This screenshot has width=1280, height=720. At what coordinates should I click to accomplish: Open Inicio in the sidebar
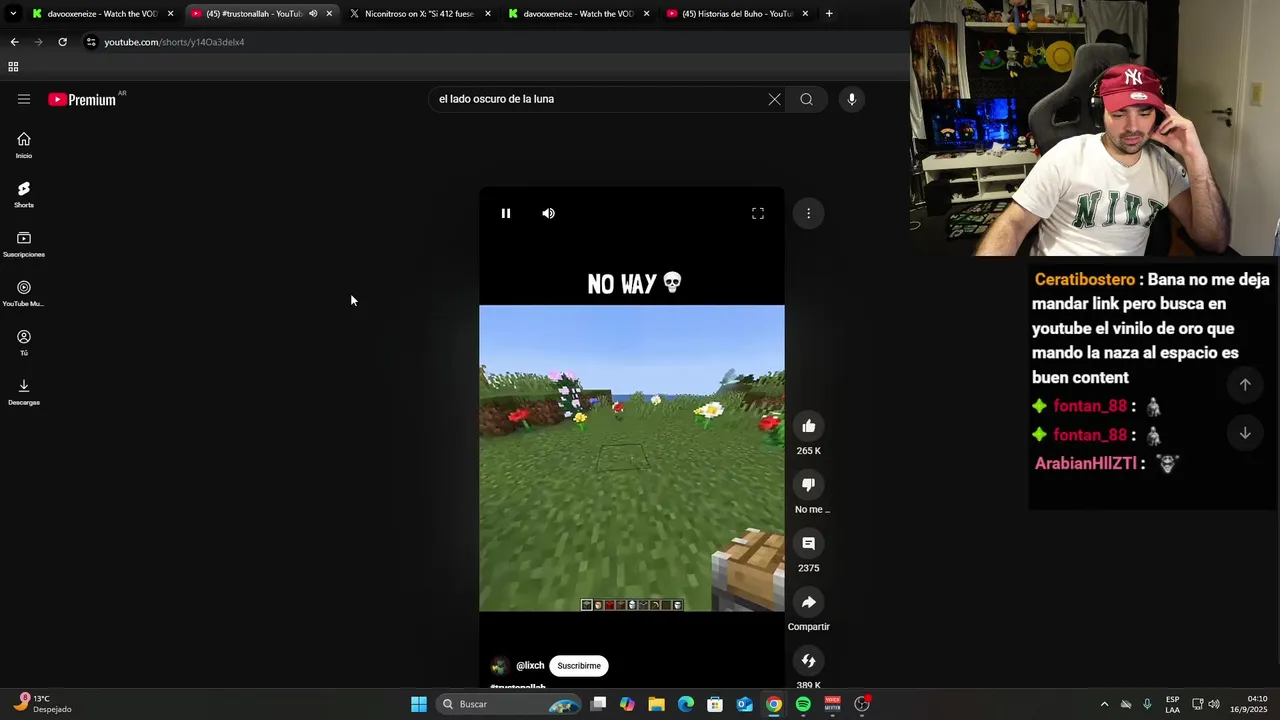coord(24,146)
